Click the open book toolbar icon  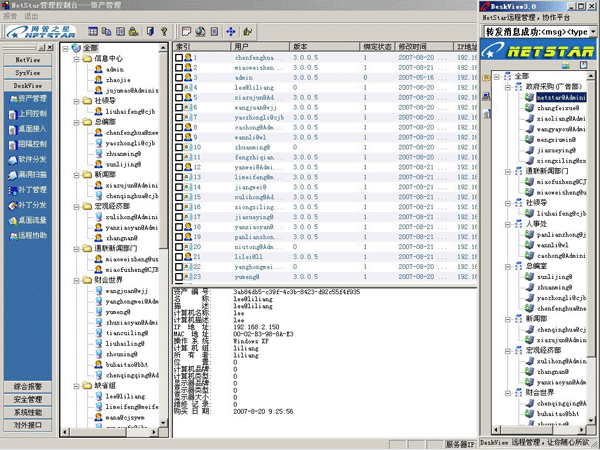121,31
